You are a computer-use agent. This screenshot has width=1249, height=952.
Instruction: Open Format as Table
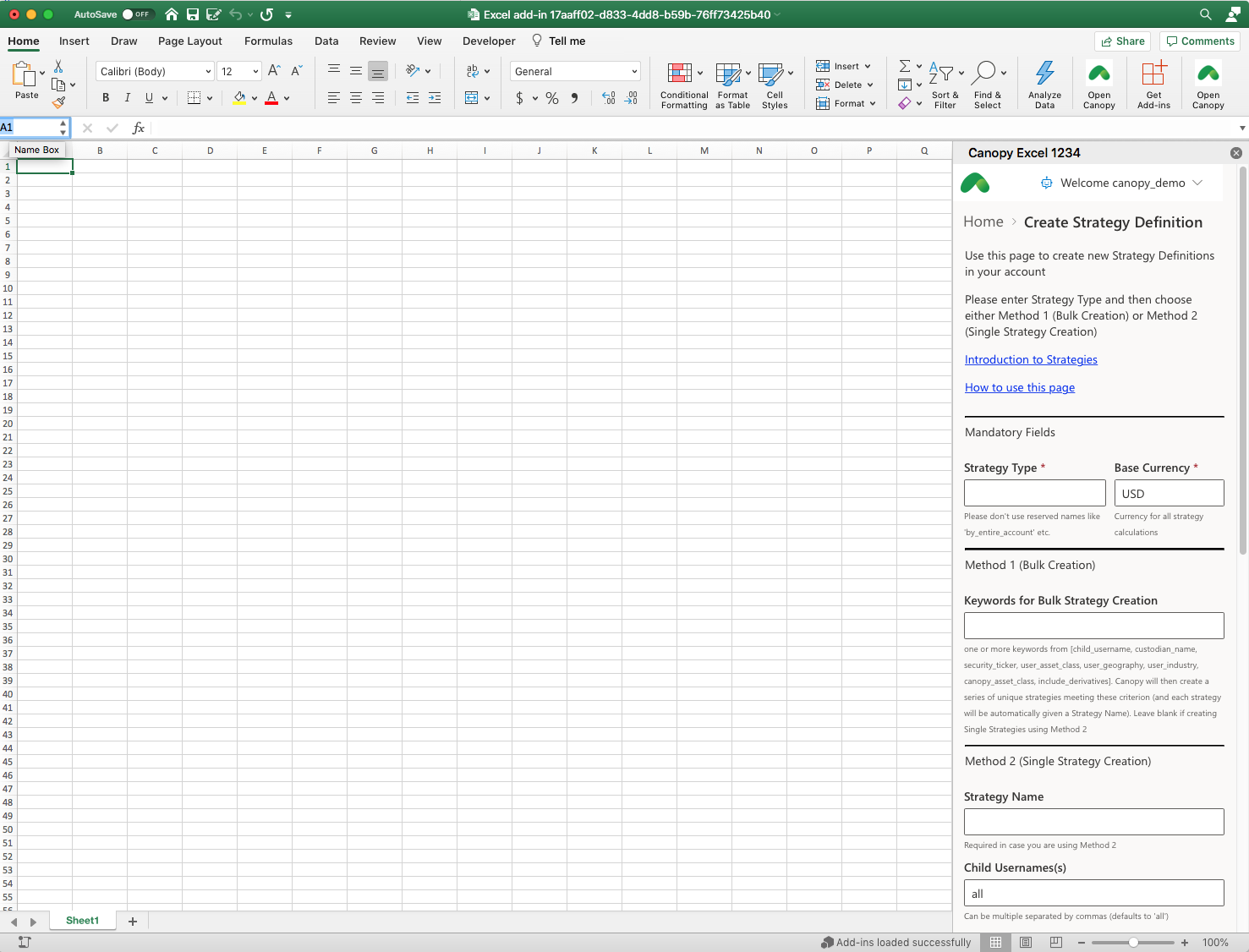tap(732, 85)
